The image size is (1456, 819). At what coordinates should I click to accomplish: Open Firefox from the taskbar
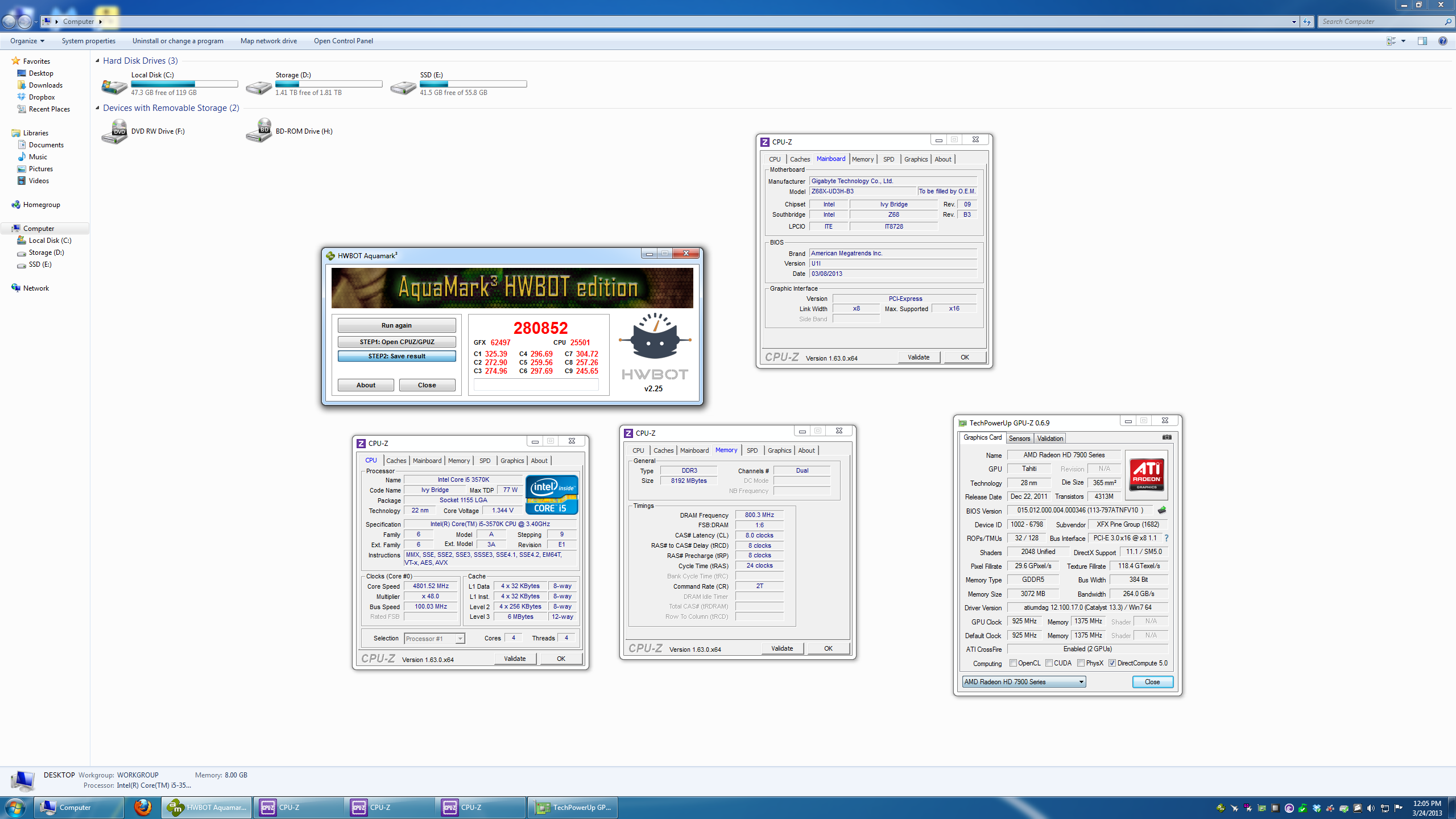coord(143,807)
